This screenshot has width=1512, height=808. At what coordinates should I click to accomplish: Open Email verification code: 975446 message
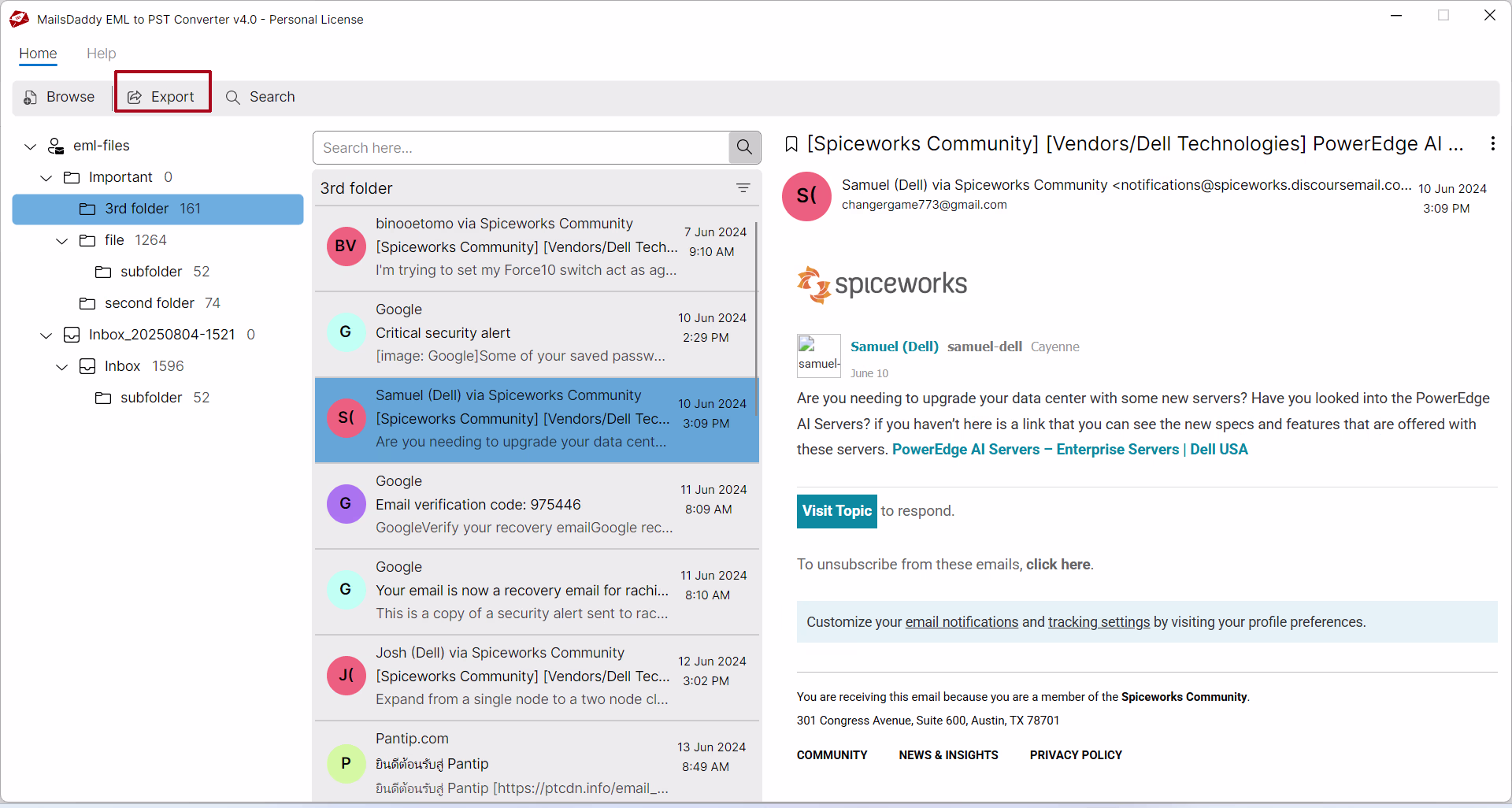(x=535, y=505)
